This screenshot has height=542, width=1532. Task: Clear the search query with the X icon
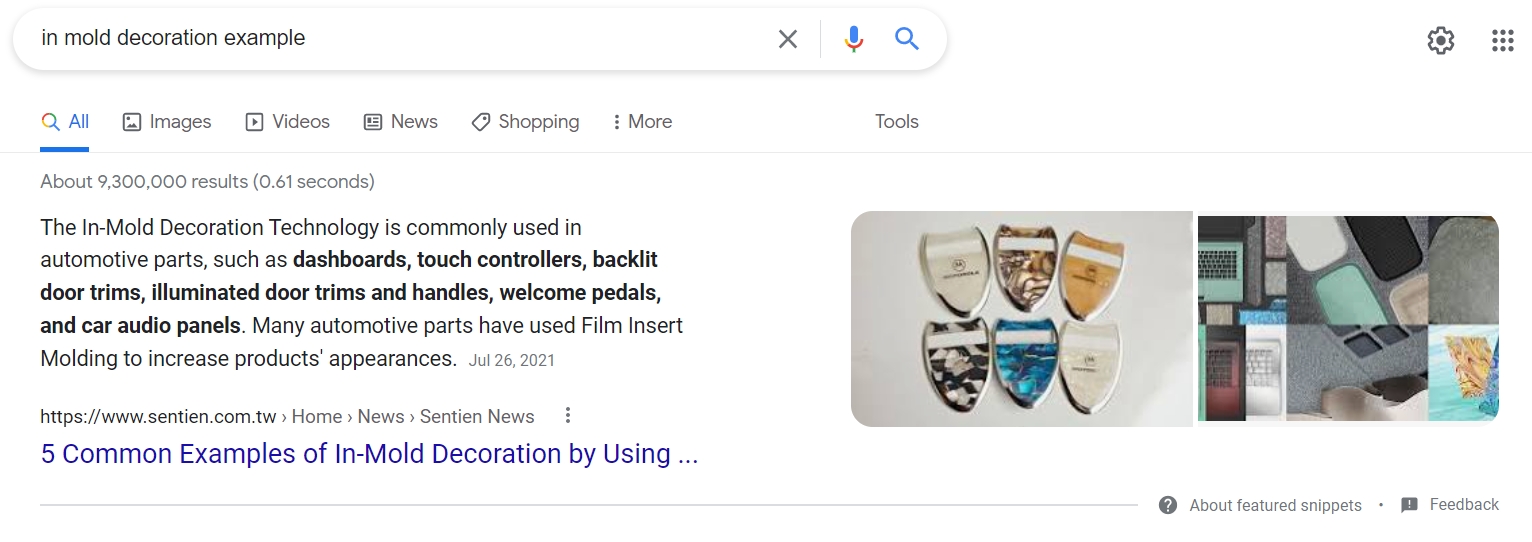(x=788, y=39)
